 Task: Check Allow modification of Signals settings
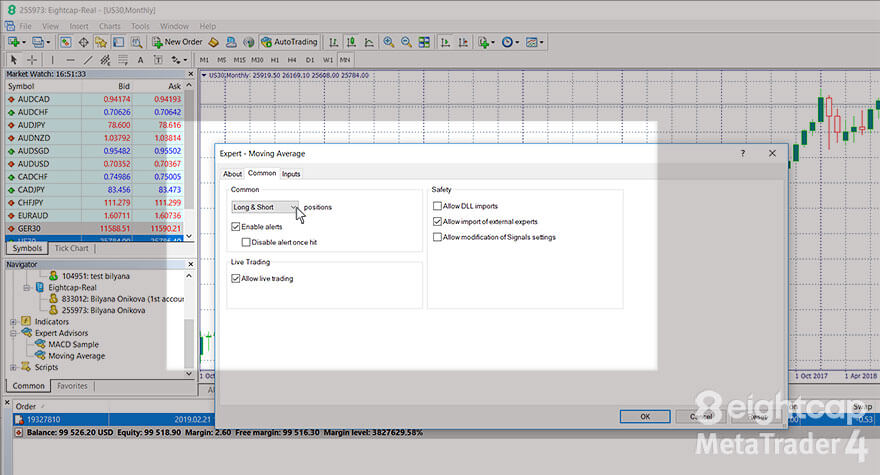[437, 238]
